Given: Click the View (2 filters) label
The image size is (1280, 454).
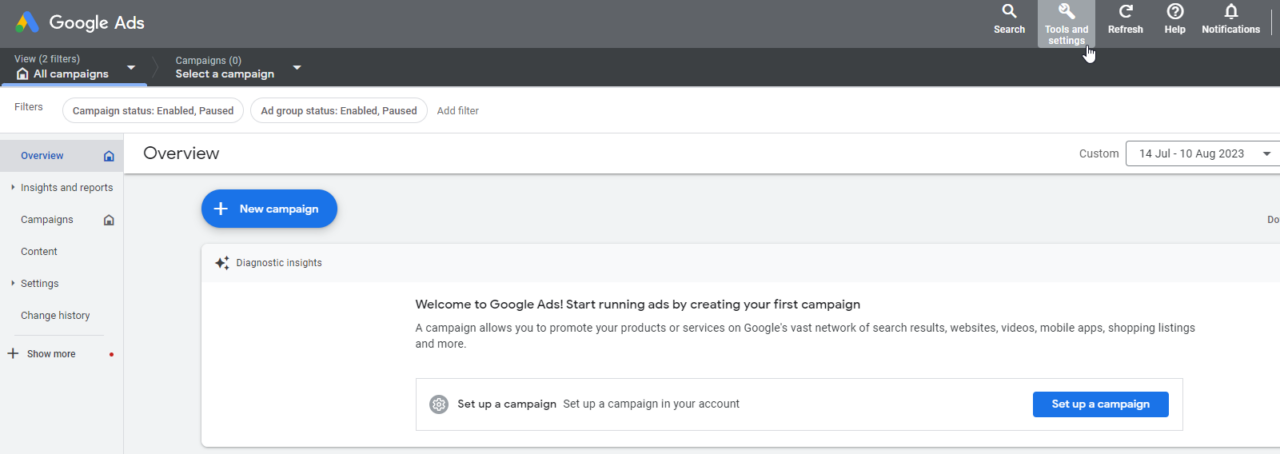Looking at the screenshot, I should 47,59.
